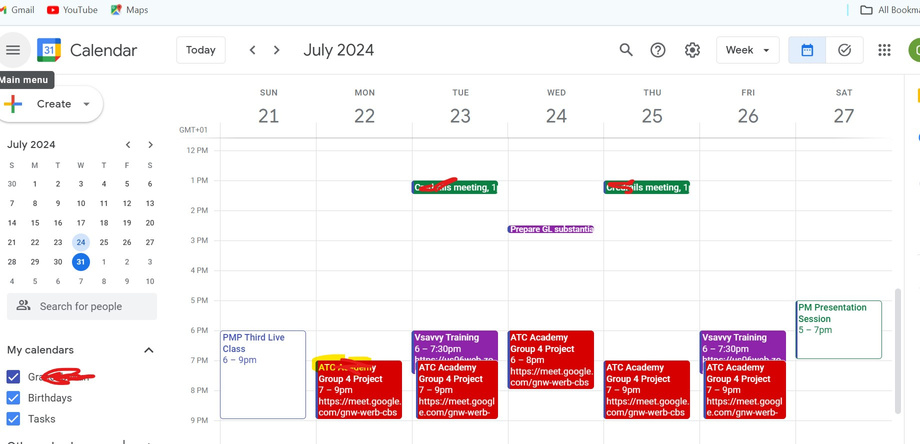
Task: Toggle the personal calendar checkbox above Birthdays
Action: [x=13, y=377]
